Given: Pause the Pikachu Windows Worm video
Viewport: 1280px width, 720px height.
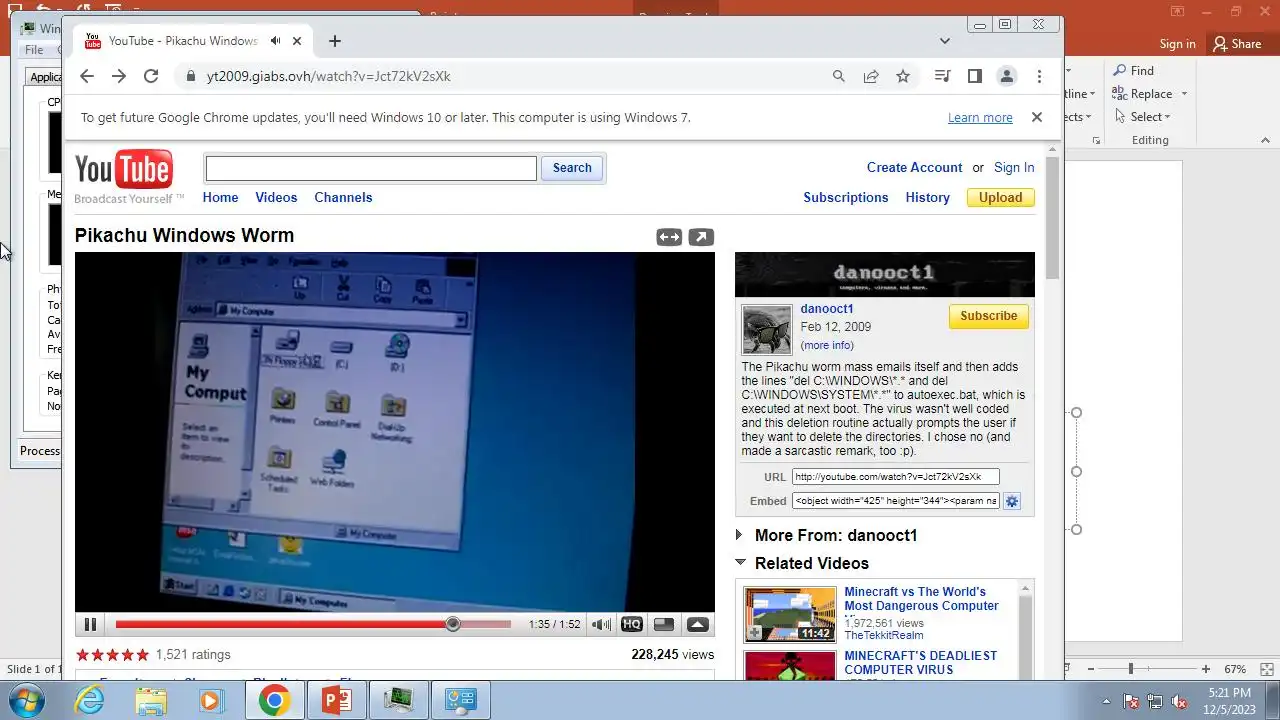Looking at the screenshot, I should pyautogui.click(x=90, y=624).
